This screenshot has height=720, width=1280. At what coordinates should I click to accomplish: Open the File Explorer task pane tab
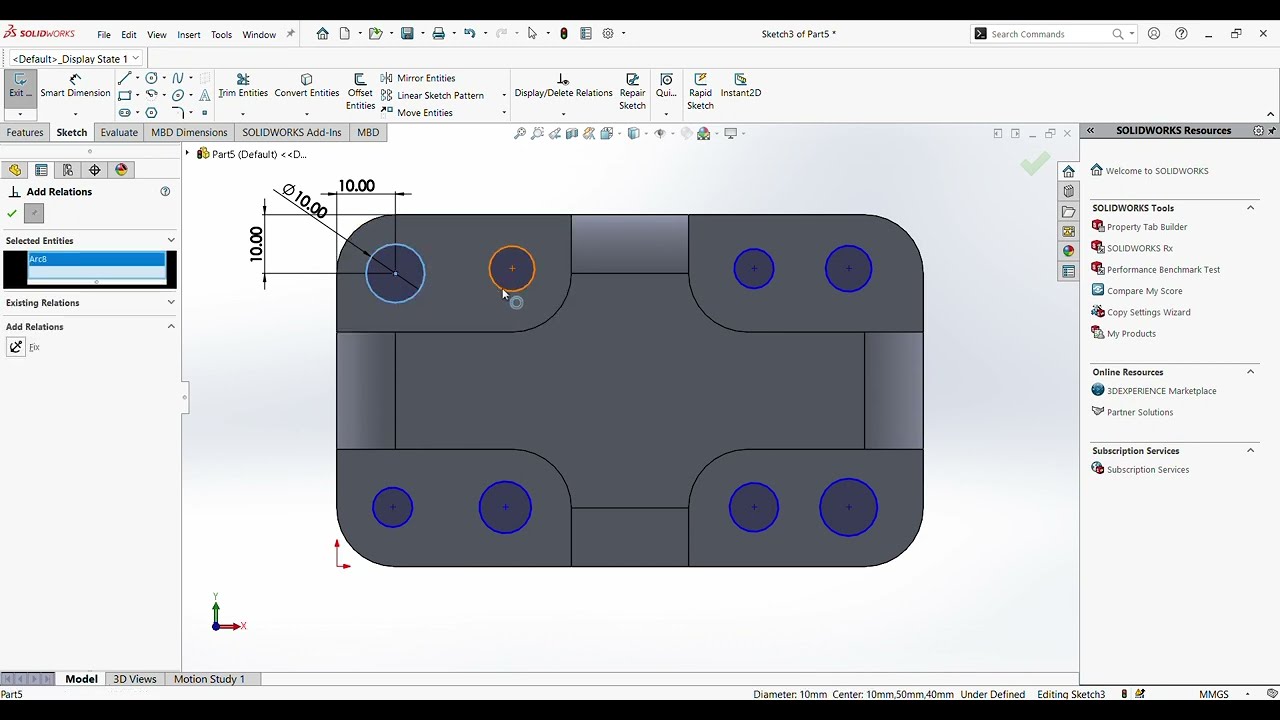(x=1069, y=211)
